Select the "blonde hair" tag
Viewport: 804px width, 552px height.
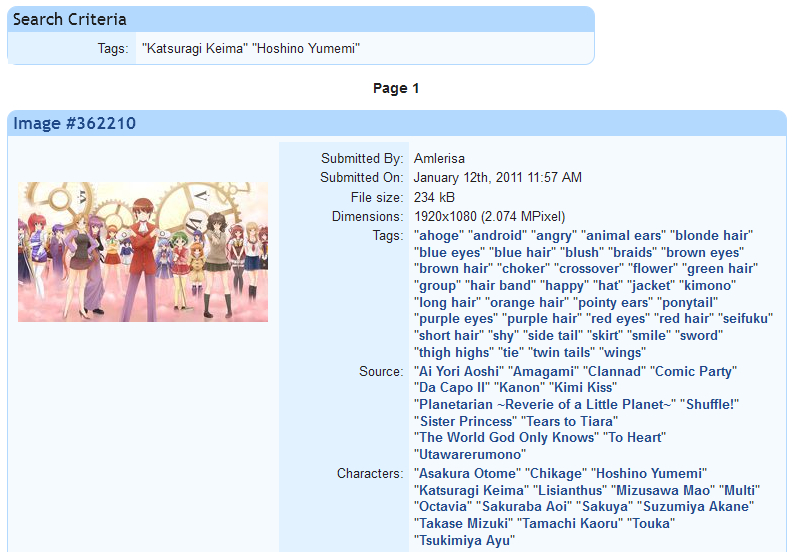712,236
